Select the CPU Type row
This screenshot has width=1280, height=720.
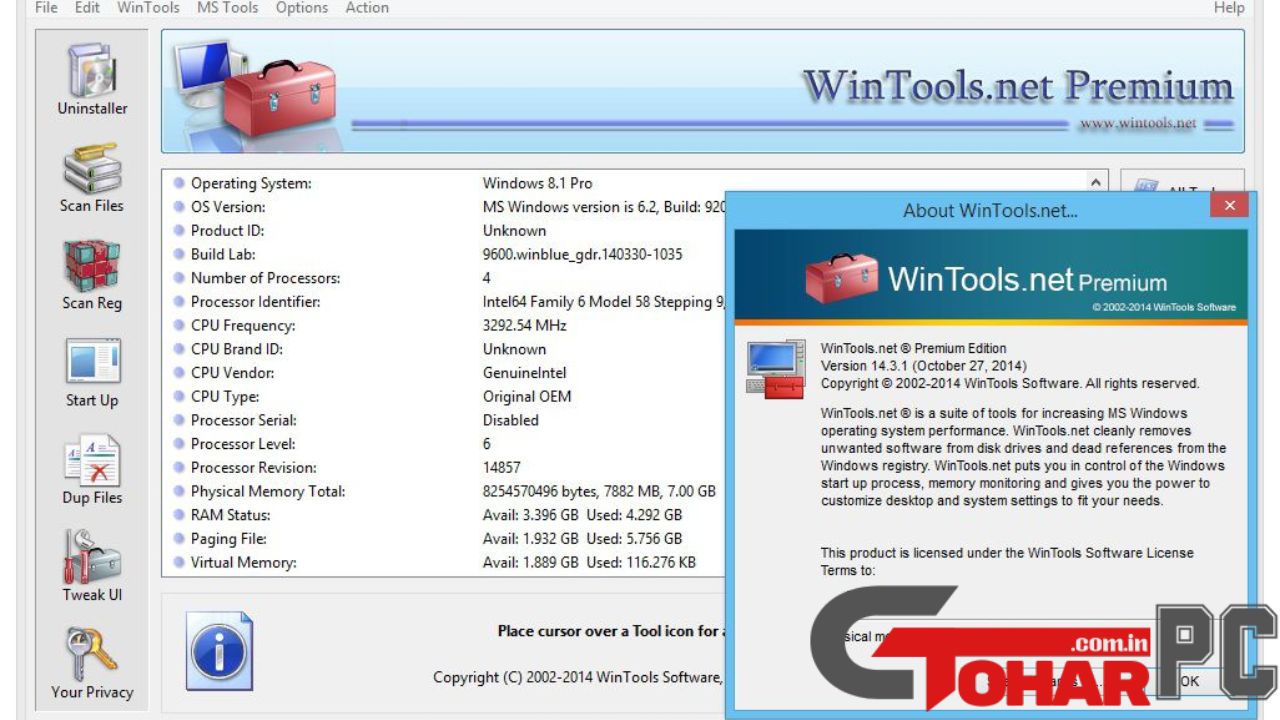[x=444, y=397]
